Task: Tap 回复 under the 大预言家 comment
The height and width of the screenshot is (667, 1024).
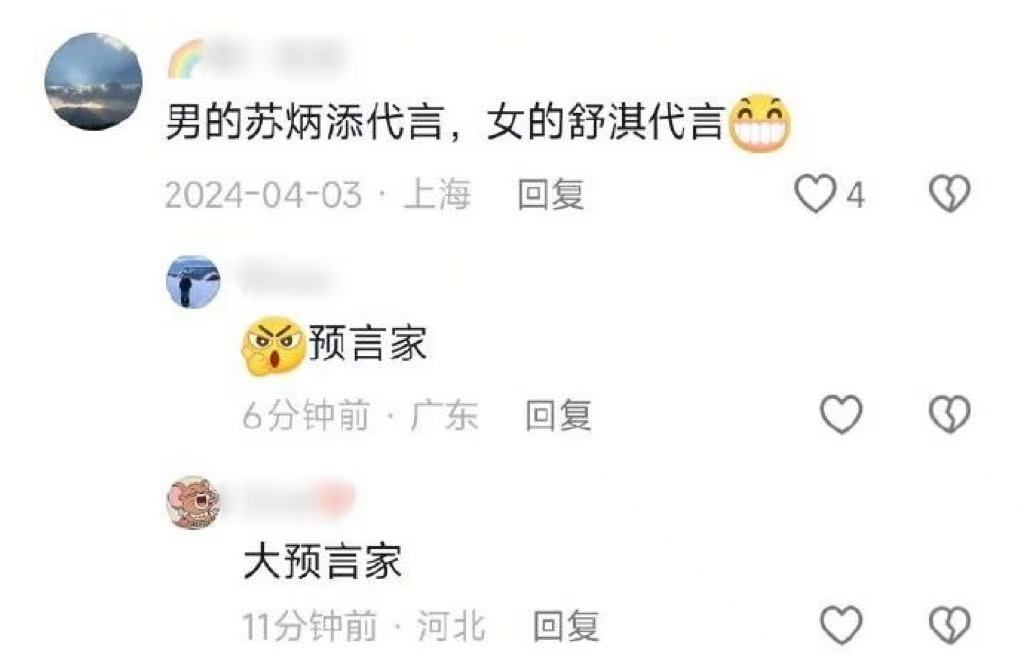Action: 566,626
